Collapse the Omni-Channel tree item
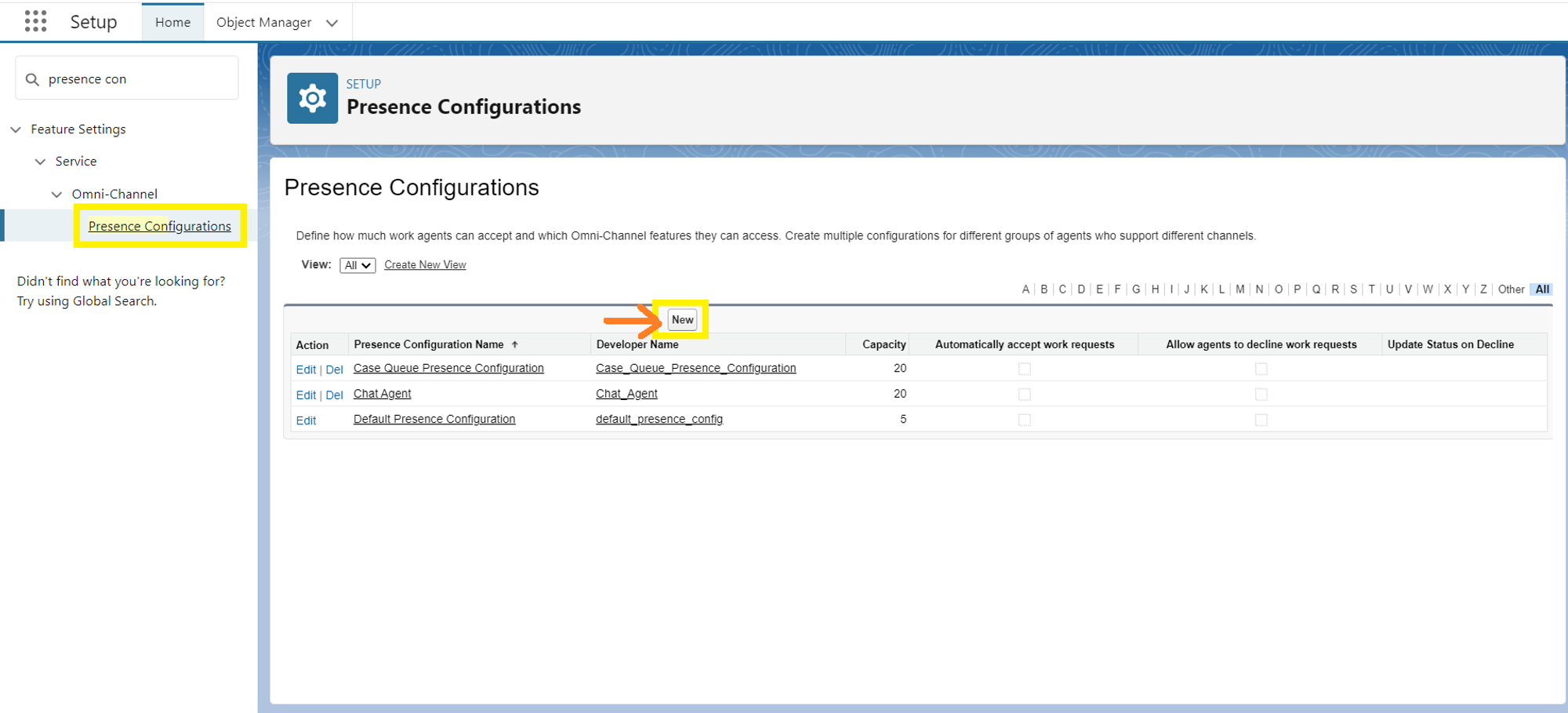Image resolution: width=1568 pixels, height=713 pixels. (x=56, y=194)
